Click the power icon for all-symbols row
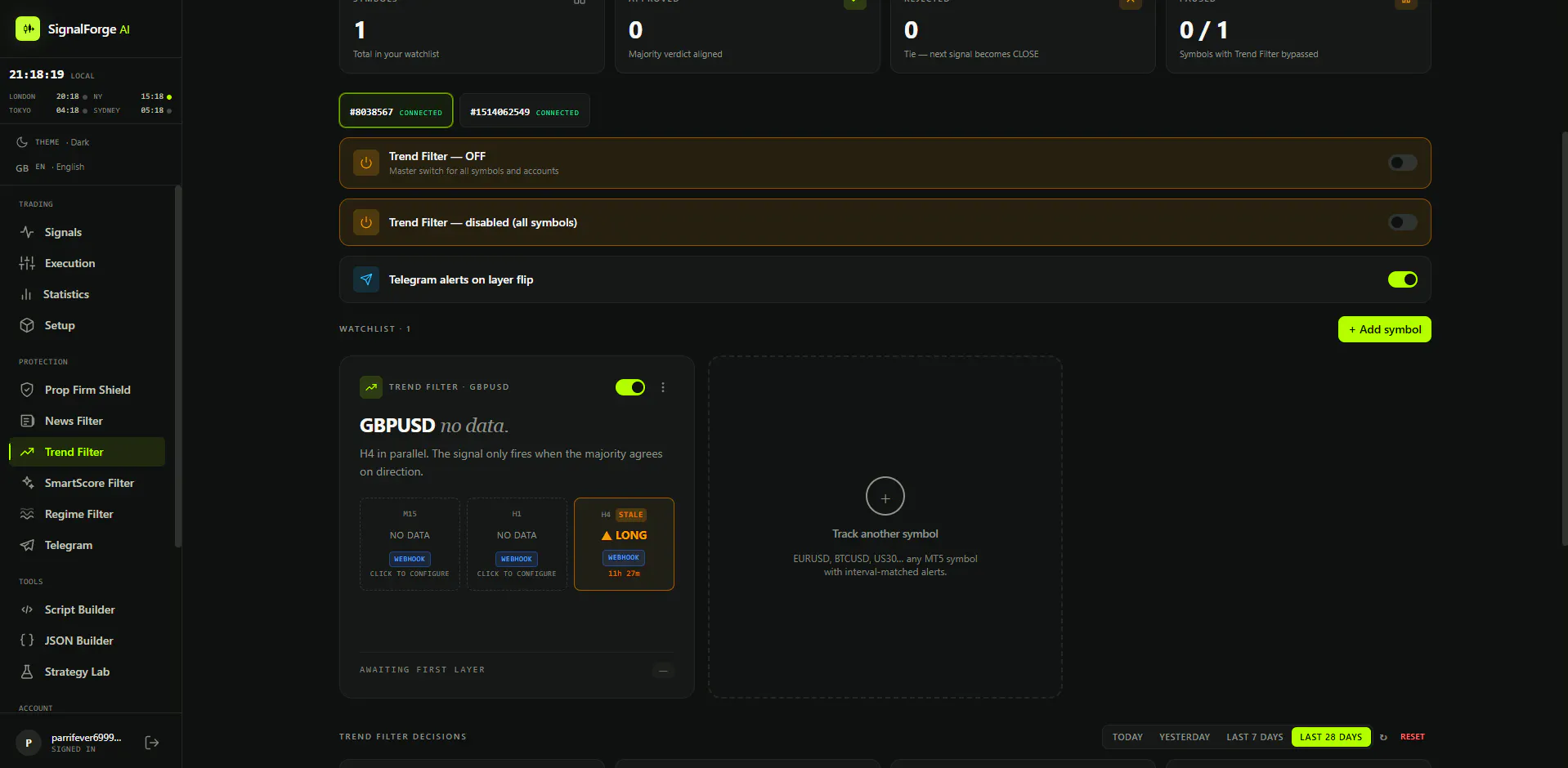 (366, 222)
